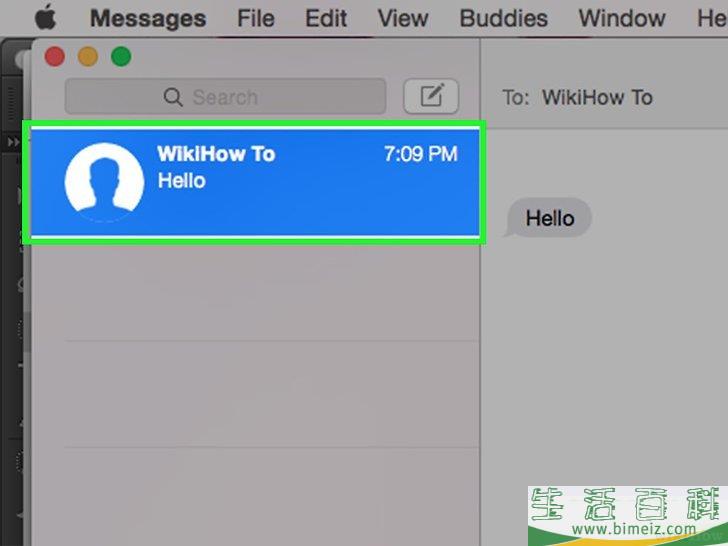The width and height of the screenshot is (728, 546).
Task: Maximize Messages window with green button
Action: pyautogui.click(x=121, y=57)
